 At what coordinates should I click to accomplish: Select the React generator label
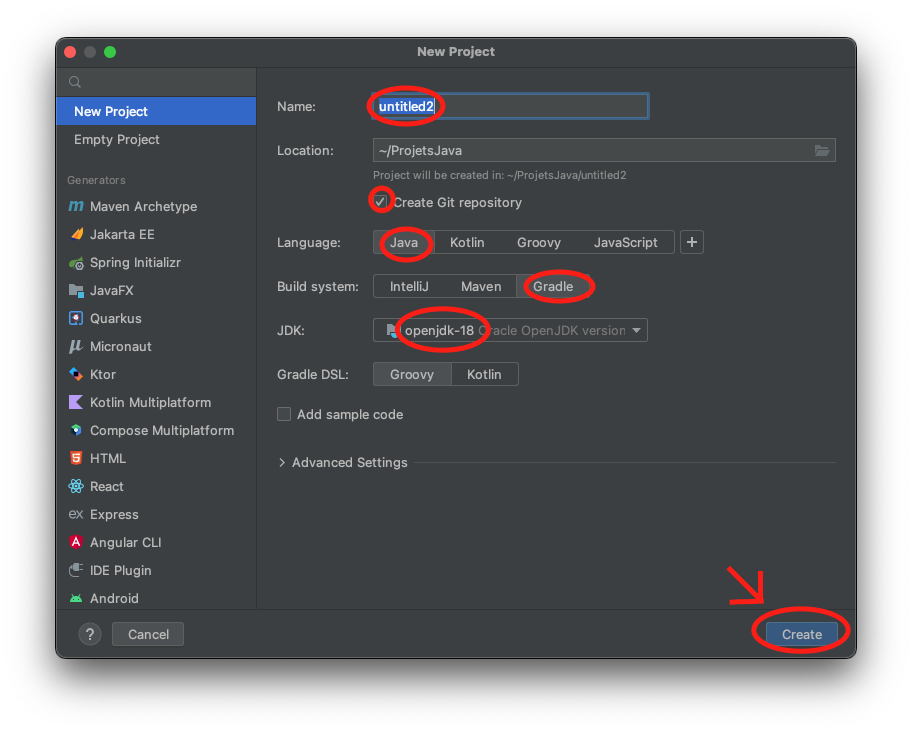106,487
